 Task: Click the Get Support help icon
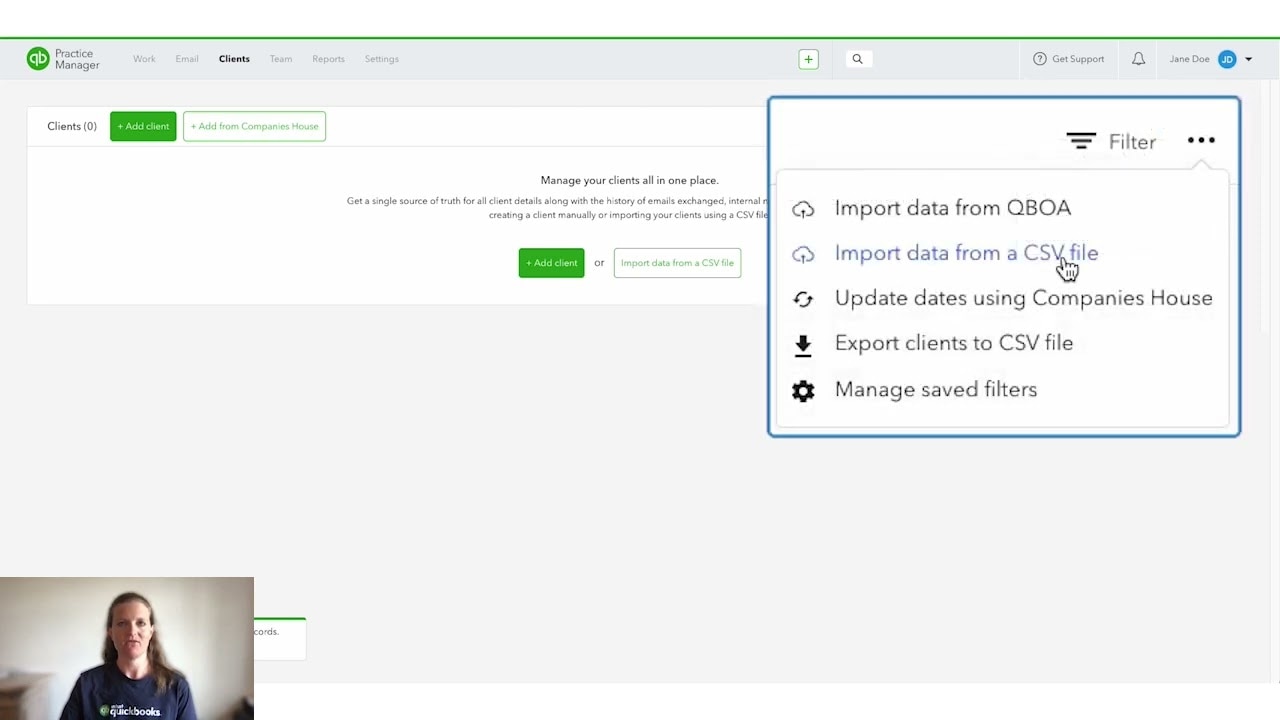[x=1040, y=59]
